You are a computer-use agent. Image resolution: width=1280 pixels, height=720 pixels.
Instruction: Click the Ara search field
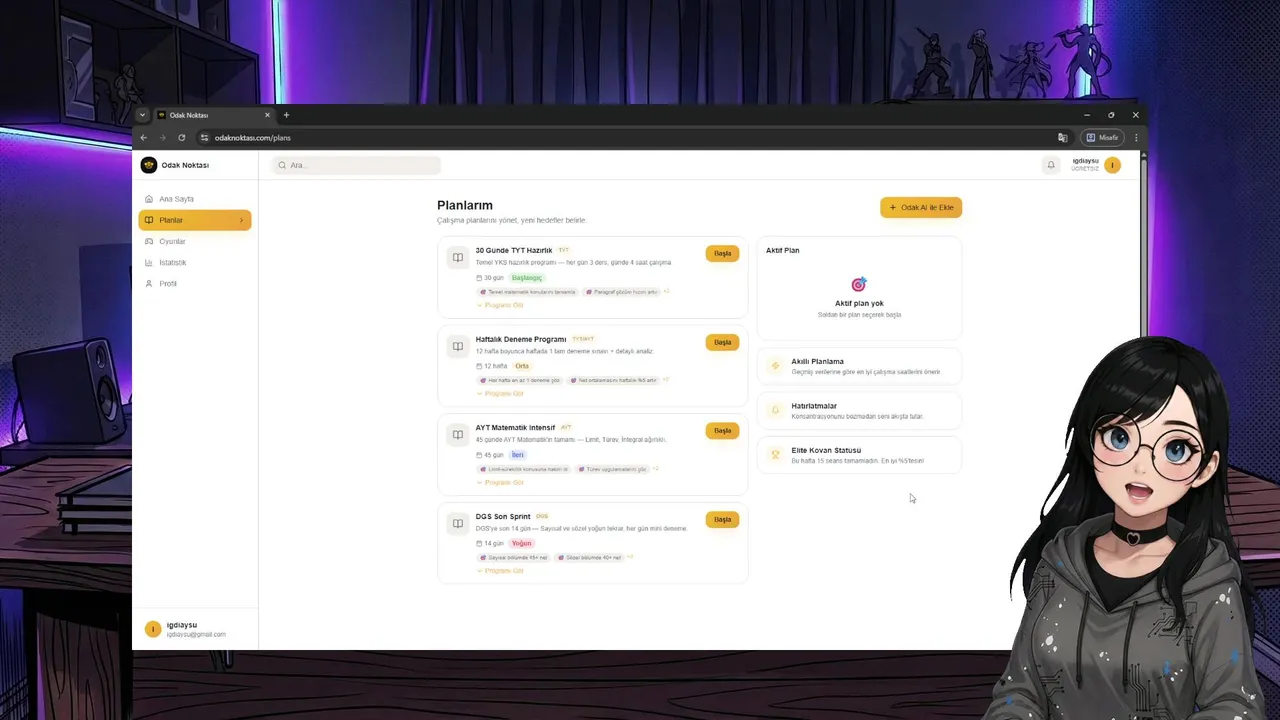356,165
